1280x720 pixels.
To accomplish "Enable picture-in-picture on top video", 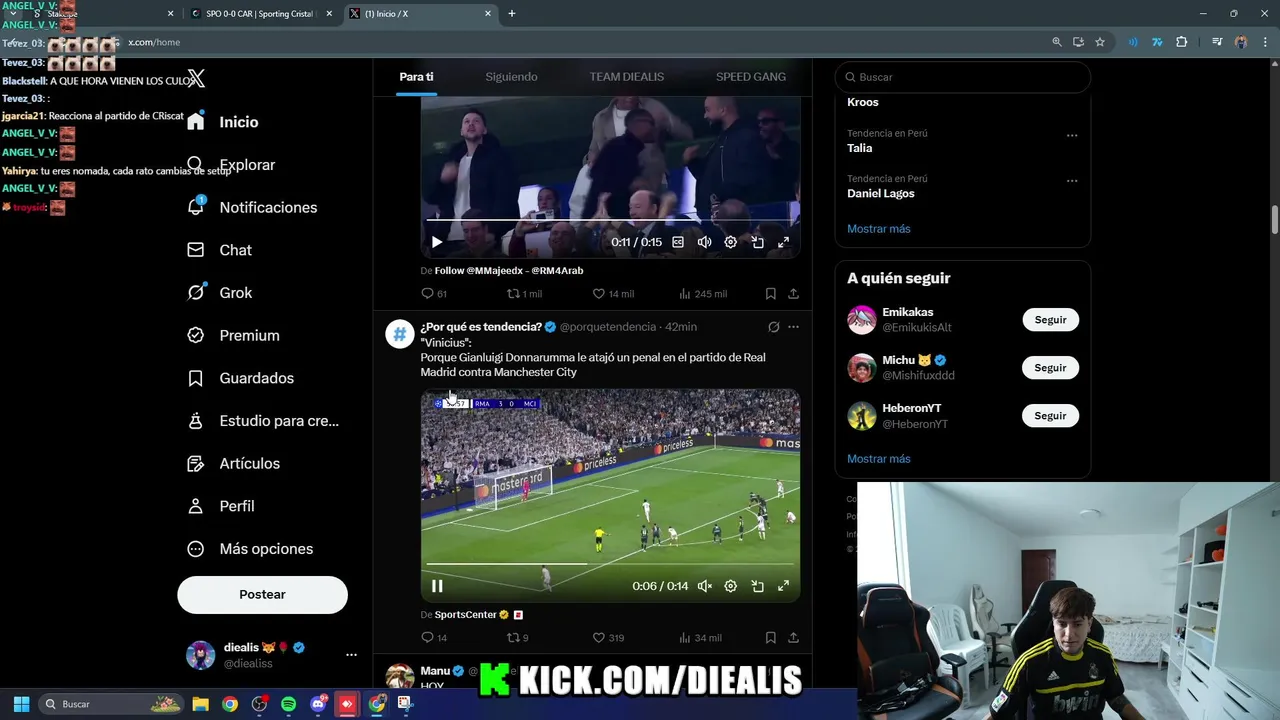I will tap(757, 242).
